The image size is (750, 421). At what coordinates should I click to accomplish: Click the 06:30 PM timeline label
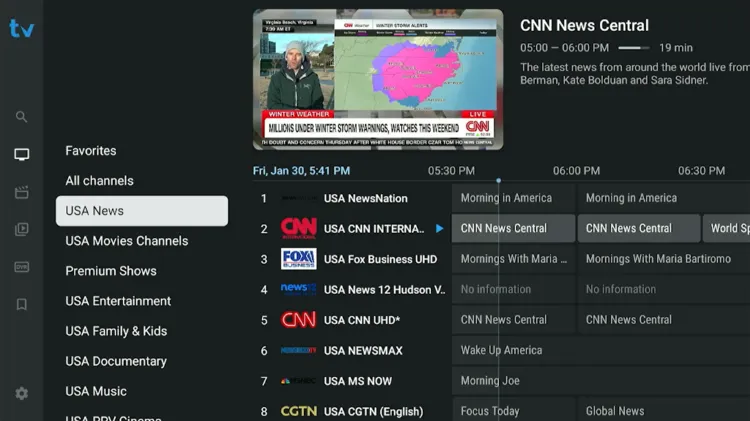(701, 171)
